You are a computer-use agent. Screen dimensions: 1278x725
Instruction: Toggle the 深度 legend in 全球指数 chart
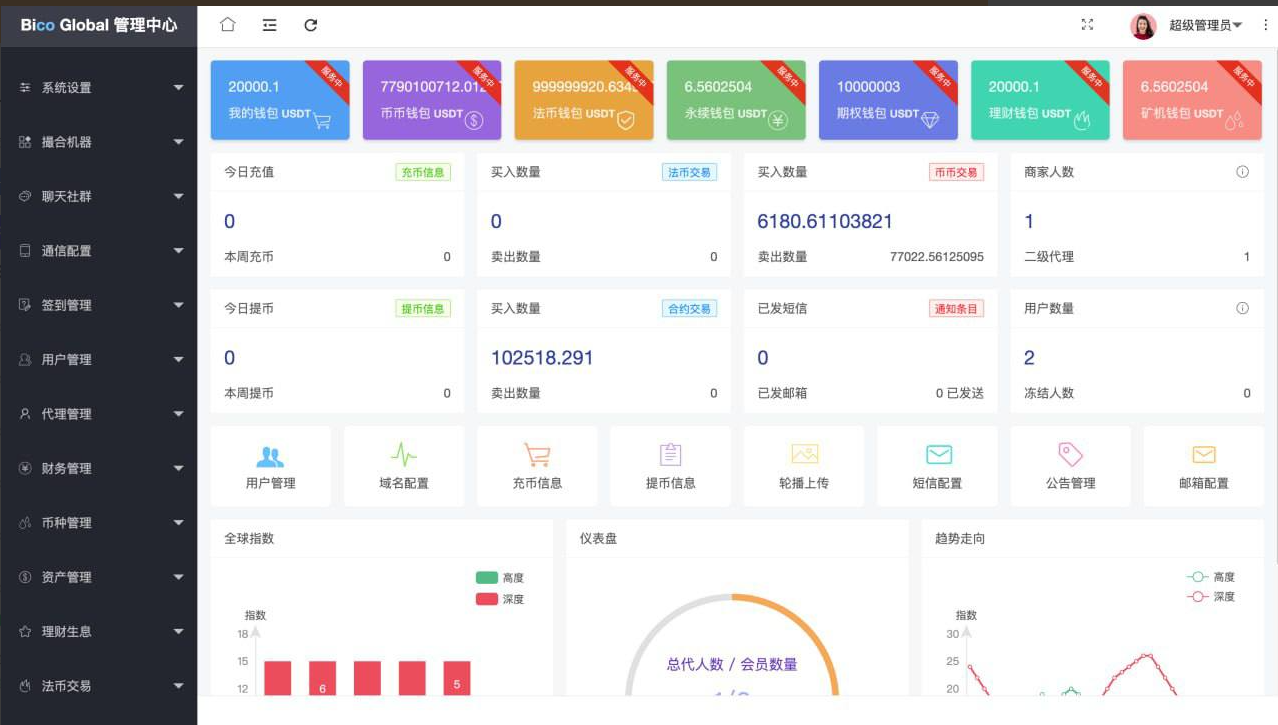(499, 599)
